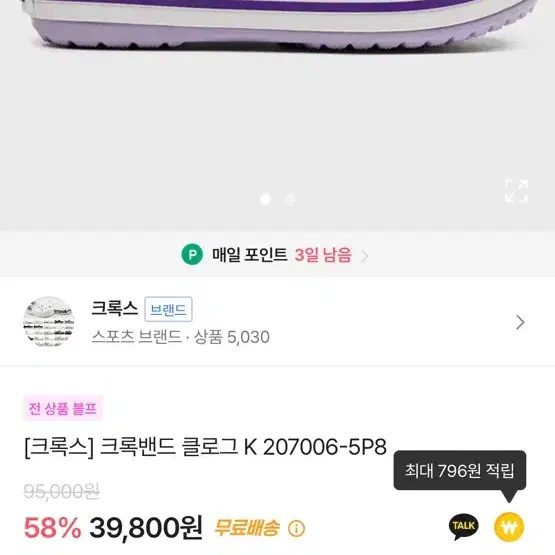Switch to the second image dot

tap(290, 199)
